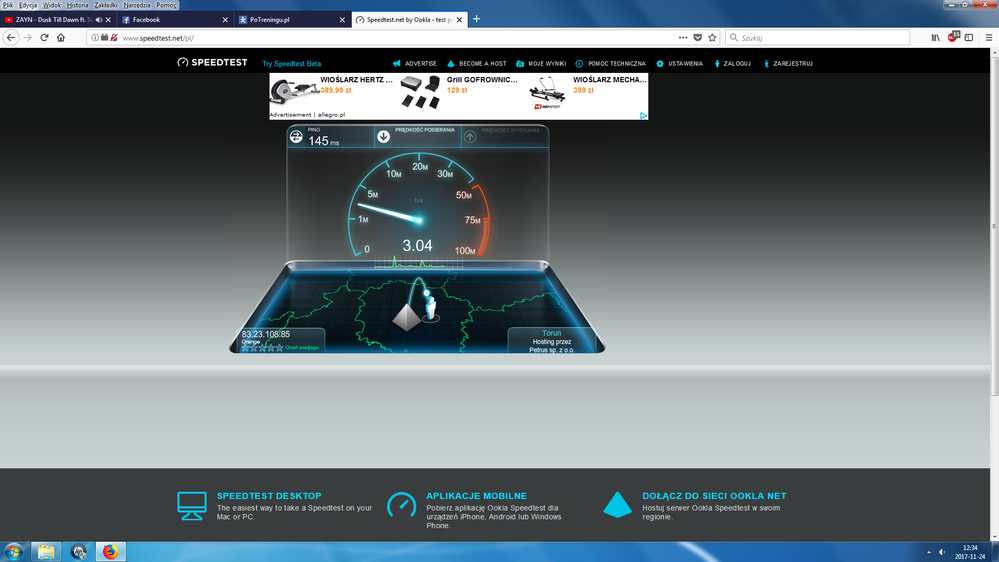The height and width of the screenshot is (562, 999).
Task: Show hidden system tray icons
Action: (x=929, y=551)
